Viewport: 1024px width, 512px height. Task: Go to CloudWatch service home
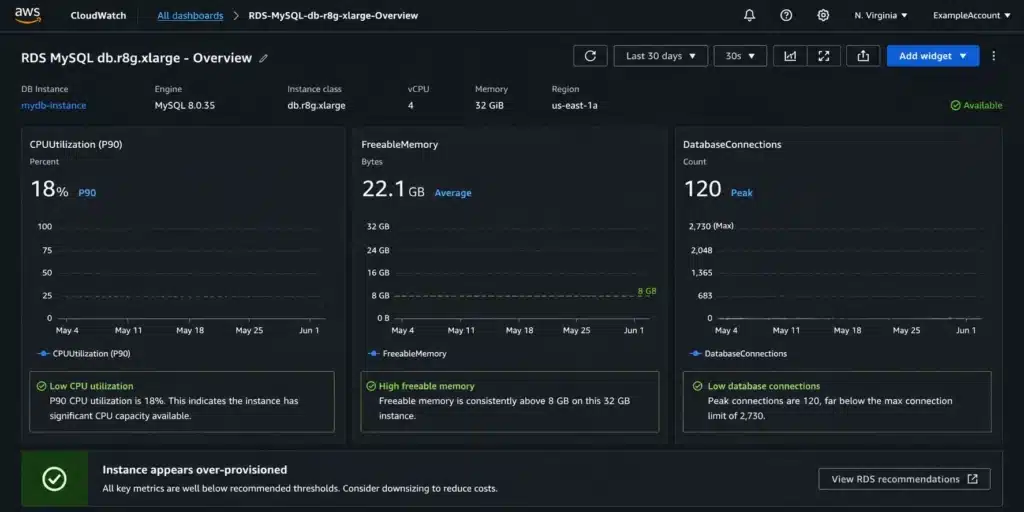pyautogui.click(x=99, y=15)
